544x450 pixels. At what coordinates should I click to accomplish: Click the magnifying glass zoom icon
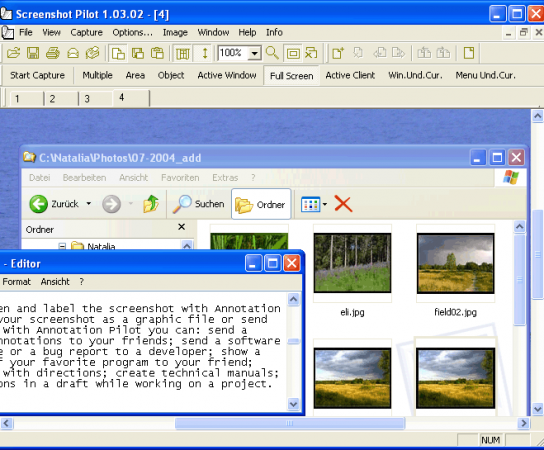[272, 53]
